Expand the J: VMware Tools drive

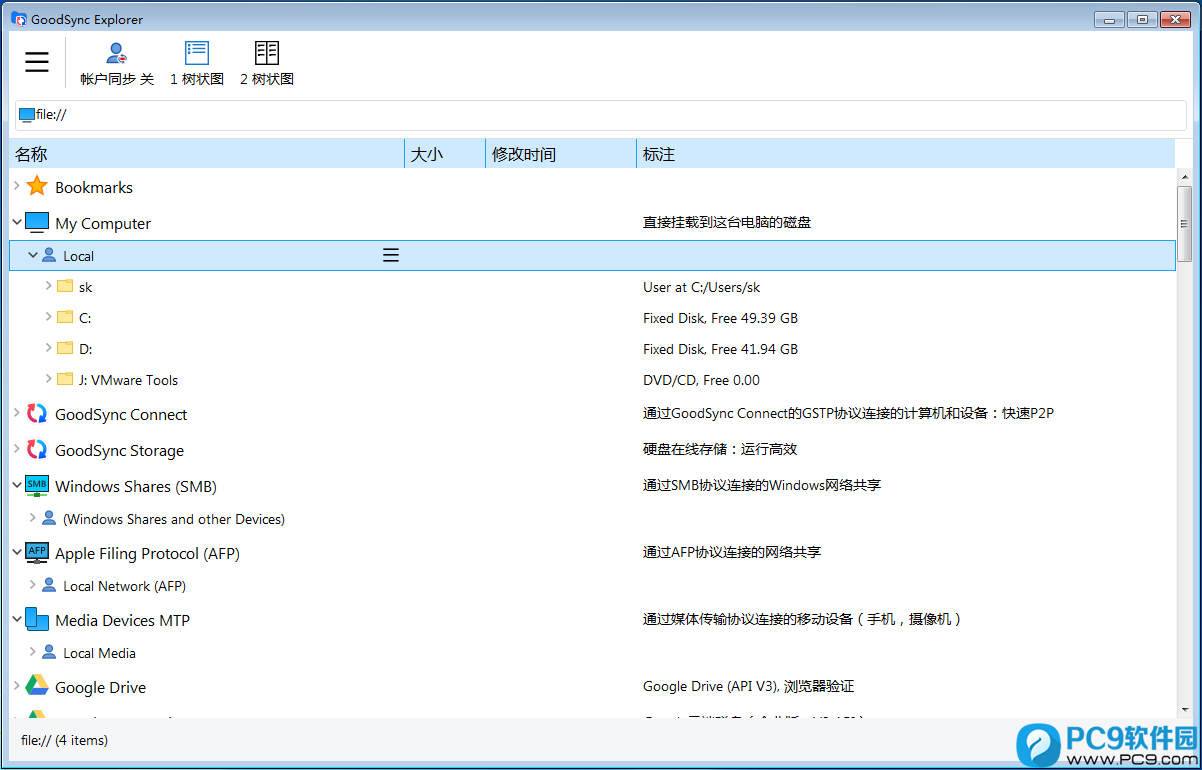tap(49, 379)
